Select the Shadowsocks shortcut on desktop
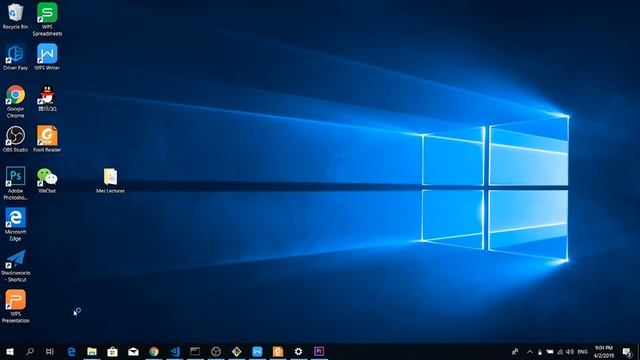This screenshot has width=640, height=360. point(16,266)
